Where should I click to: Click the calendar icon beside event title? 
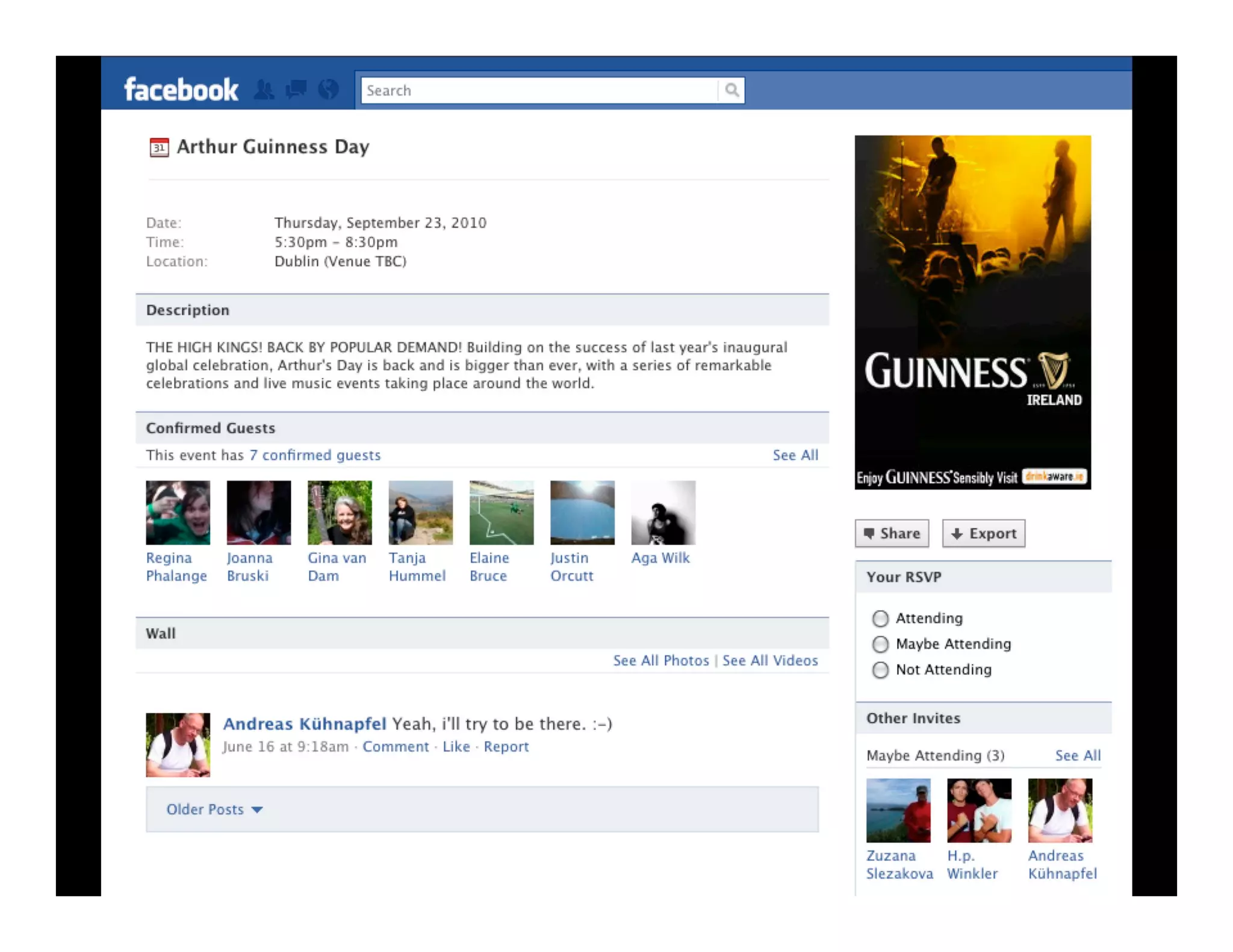point(159,147)
